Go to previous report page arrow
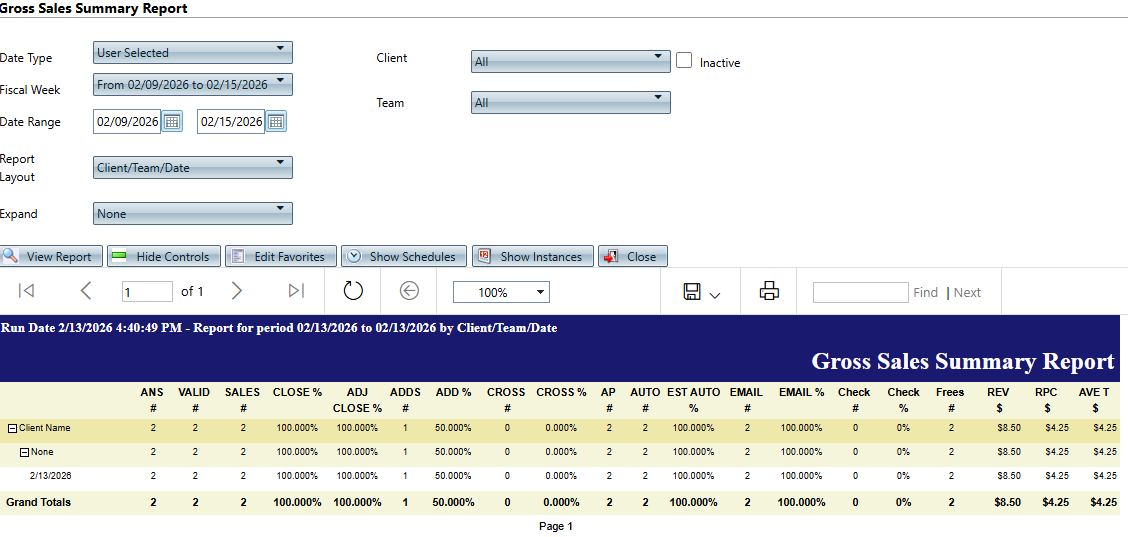The width and height of the screenshot is (1128, 537). click(x=85, y=291)
